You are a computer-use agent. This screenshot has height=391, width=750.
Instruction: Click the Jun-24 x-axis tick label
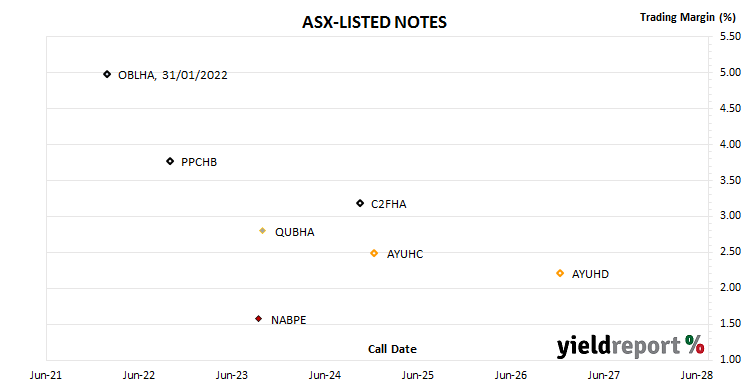point(325,375)
